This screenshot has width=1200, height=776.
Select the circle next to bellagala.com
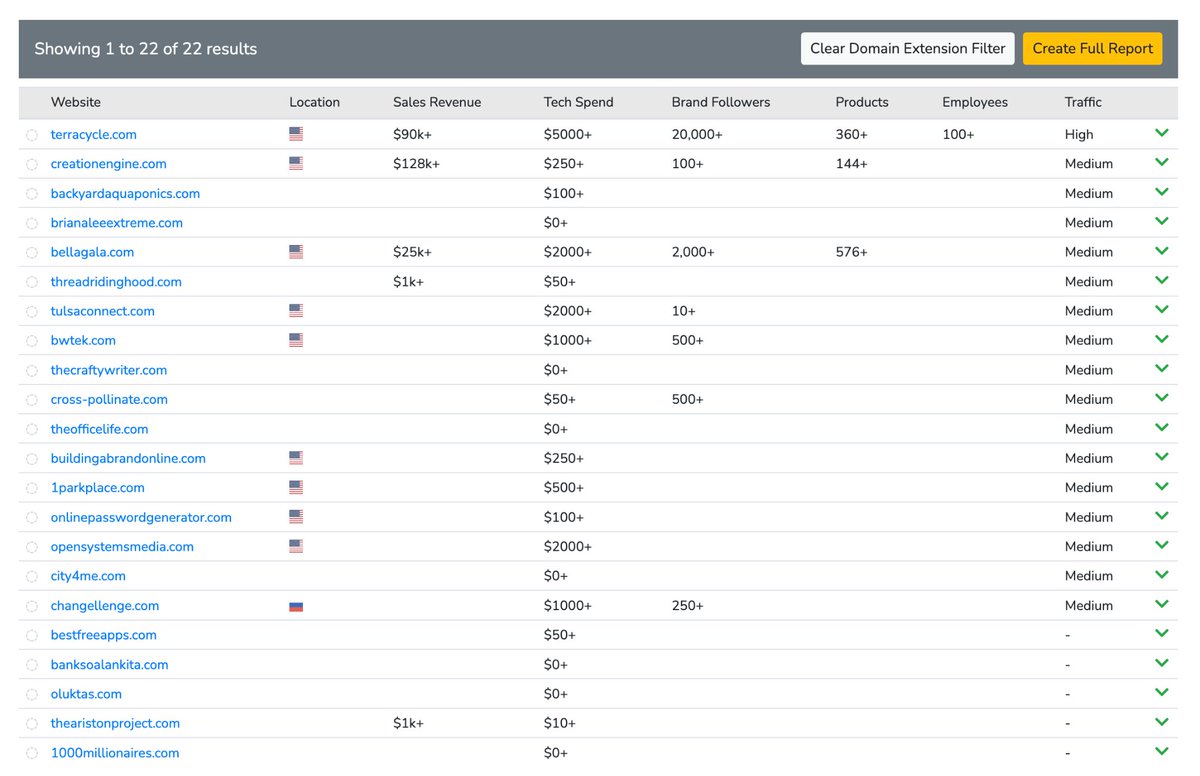point(32,253)
